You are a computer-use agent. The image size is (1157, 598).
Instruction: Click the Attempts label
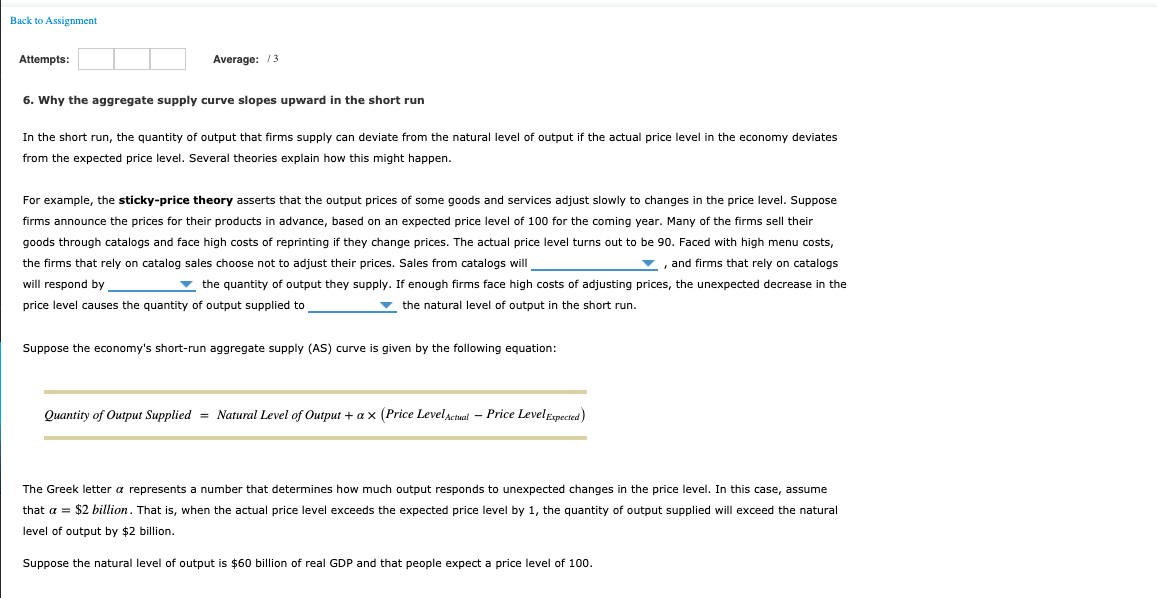44,59
